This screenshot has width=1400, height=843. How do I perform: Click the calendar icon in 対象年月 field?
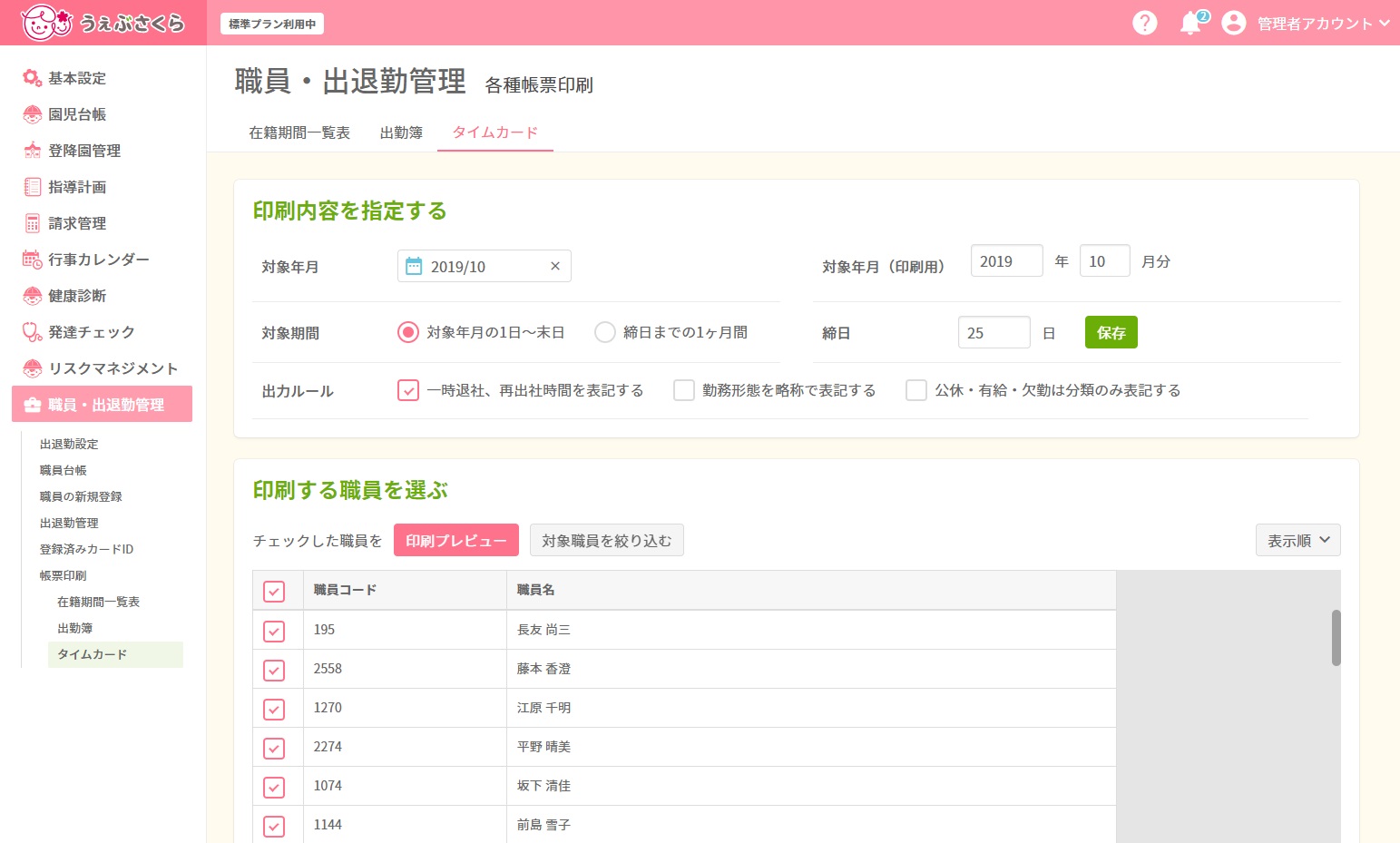[414, 266]
